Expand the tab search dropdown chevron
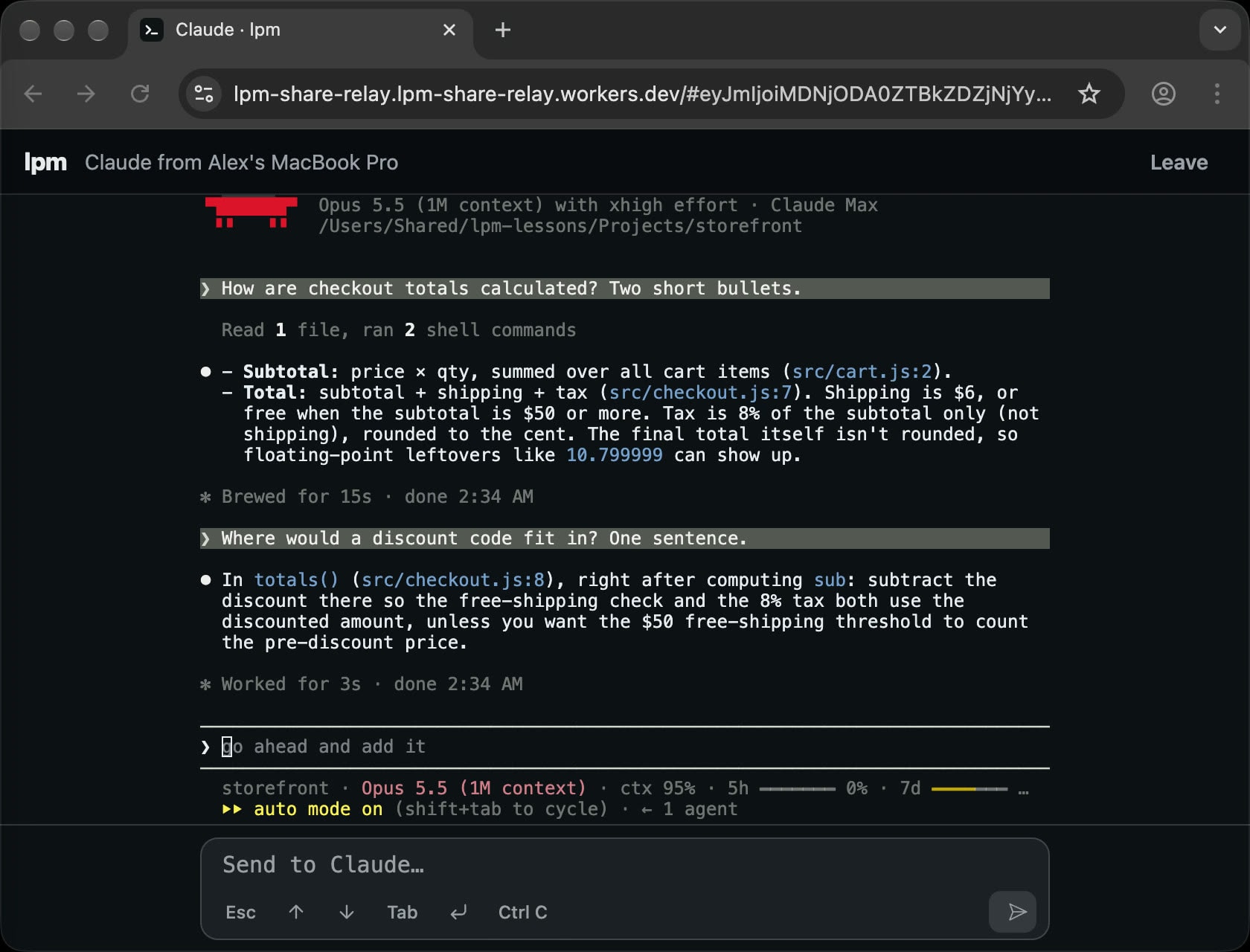Viewport: 1250px width, 952px height. (x=1220, y=30)
